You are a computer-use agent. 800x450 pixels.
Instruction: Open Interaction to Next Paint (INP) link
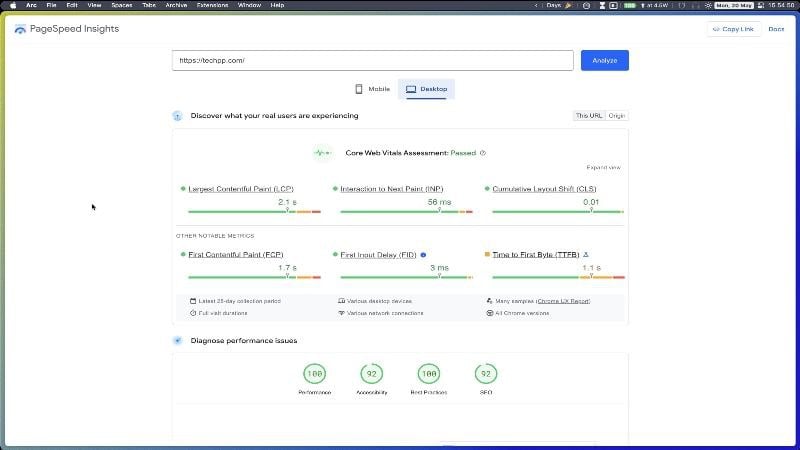(392, 189)
